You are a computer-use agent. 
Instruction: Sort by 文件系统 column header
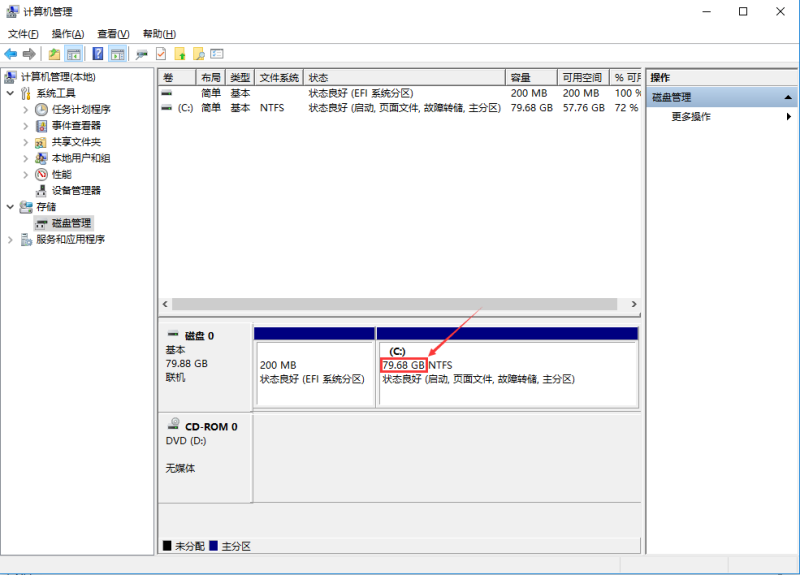[279, 78]
